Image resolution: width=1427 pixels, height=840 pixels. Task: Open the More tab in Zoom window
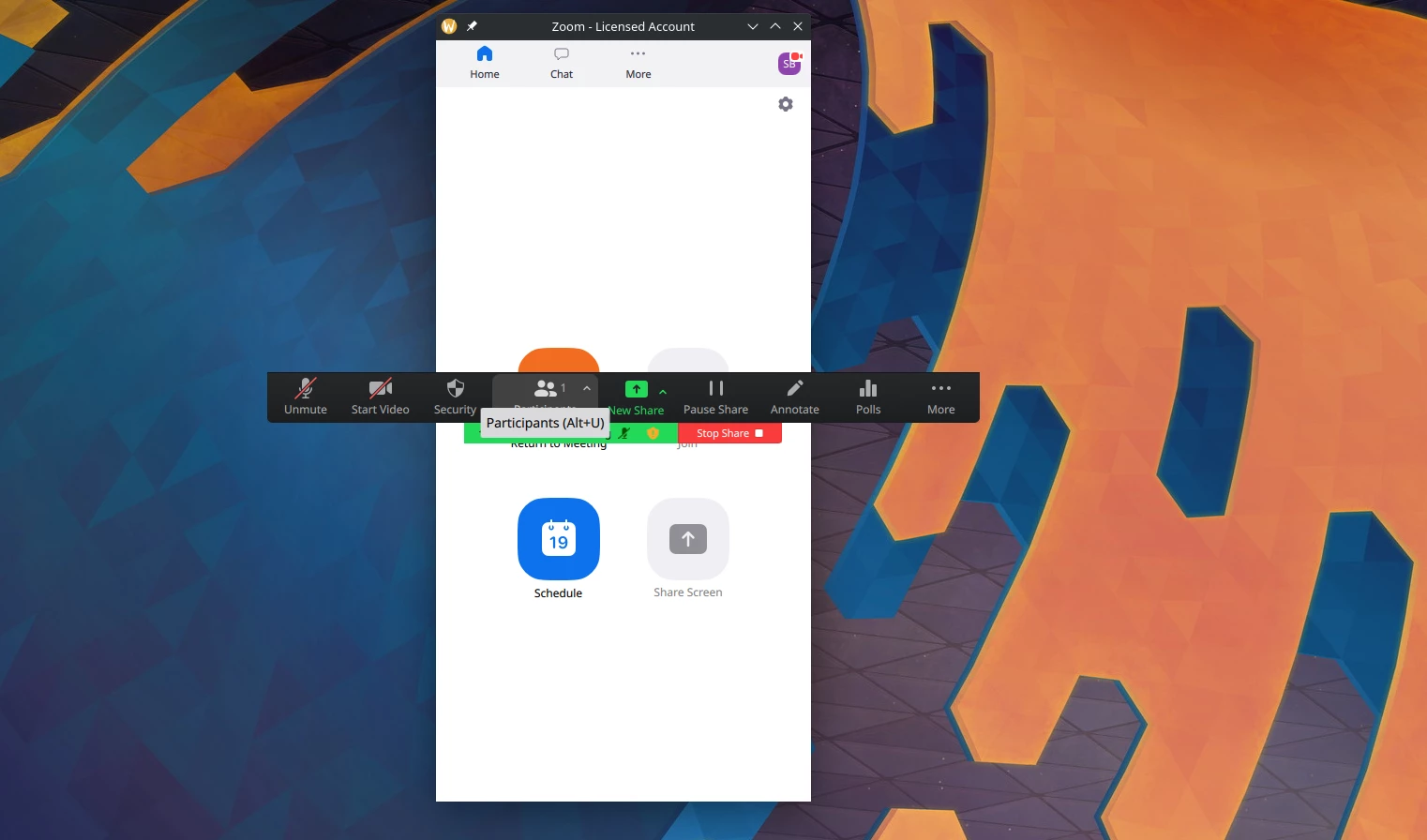(638, 63)
